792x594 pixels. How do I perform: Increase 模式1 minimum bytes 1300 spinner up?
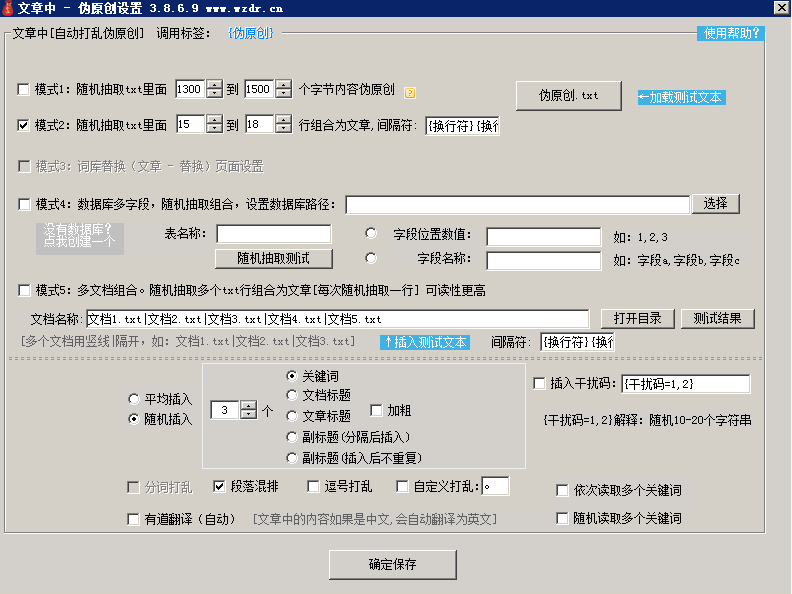point(215,84)
